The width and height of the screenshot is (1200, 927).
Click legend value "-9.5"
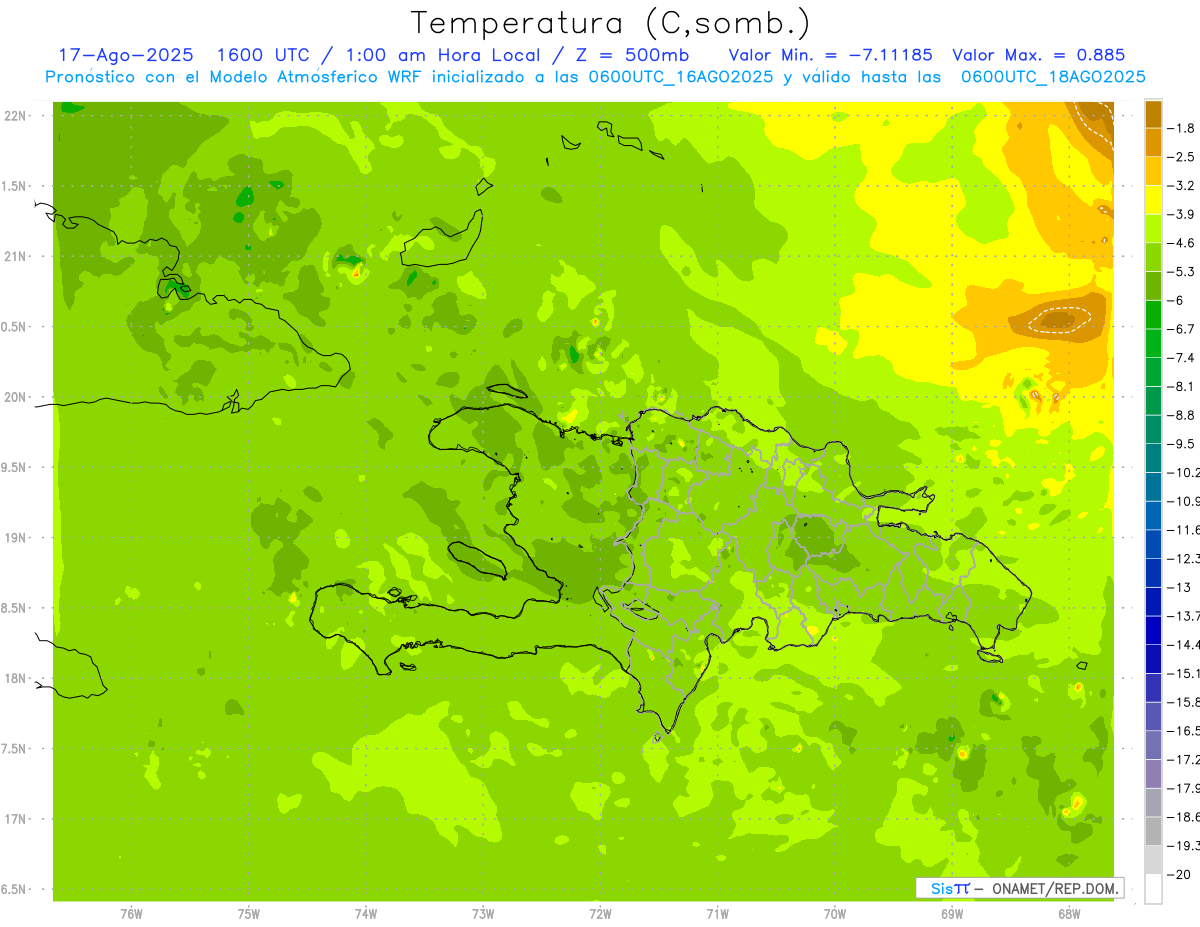tap(1181, 444)
